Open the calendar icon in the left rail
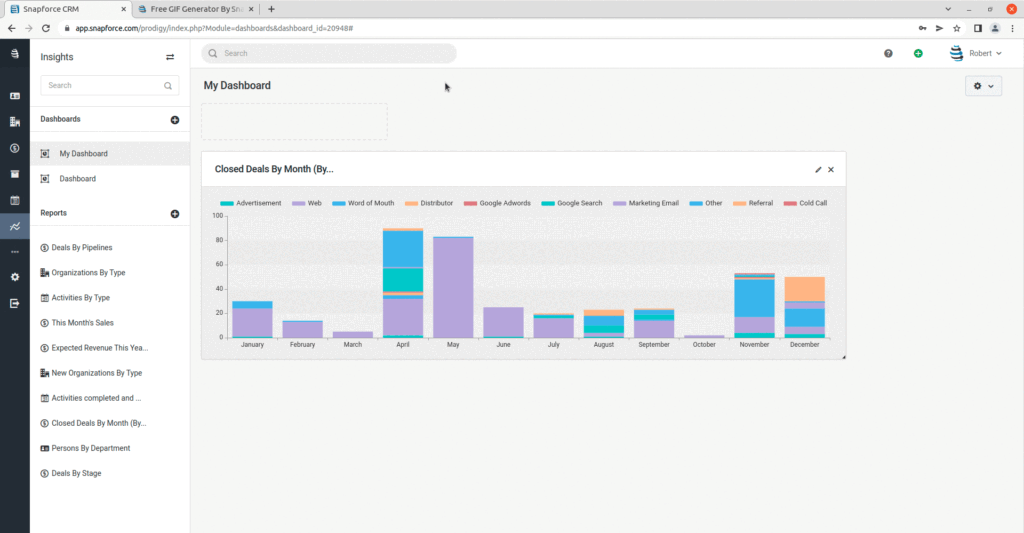The width and height of the screenshot is (1024, 533). (15, 200)
